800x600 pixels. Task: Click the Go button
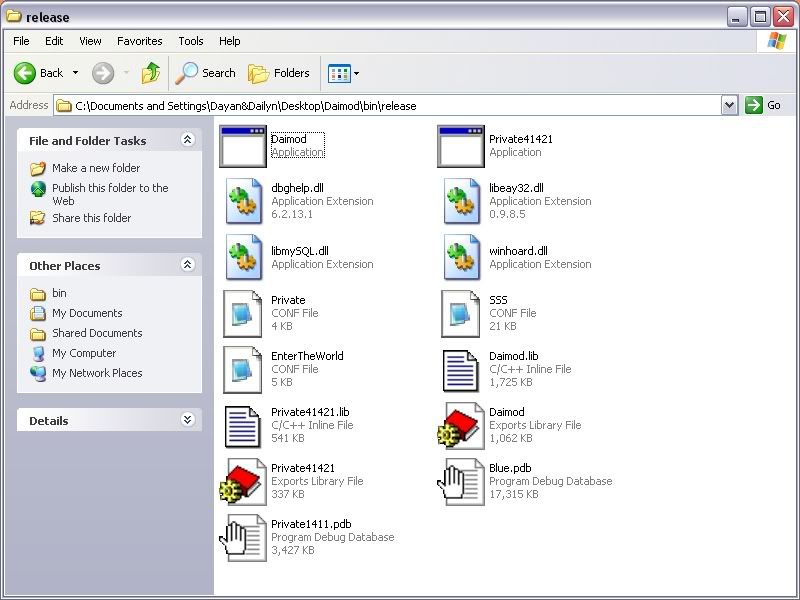coord(763,106)
